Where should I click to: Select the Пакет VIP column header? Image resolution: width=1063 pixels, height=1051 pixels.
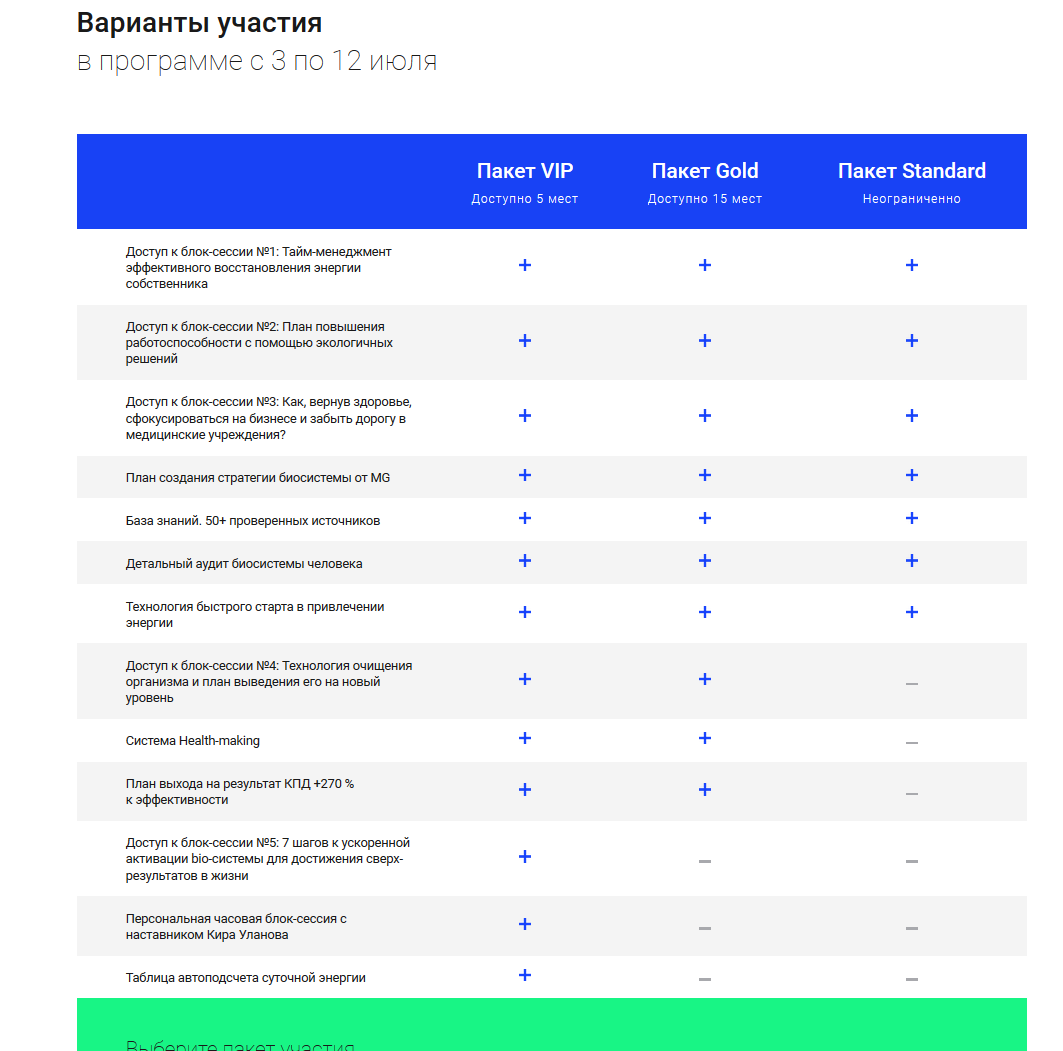coord(525,171)
